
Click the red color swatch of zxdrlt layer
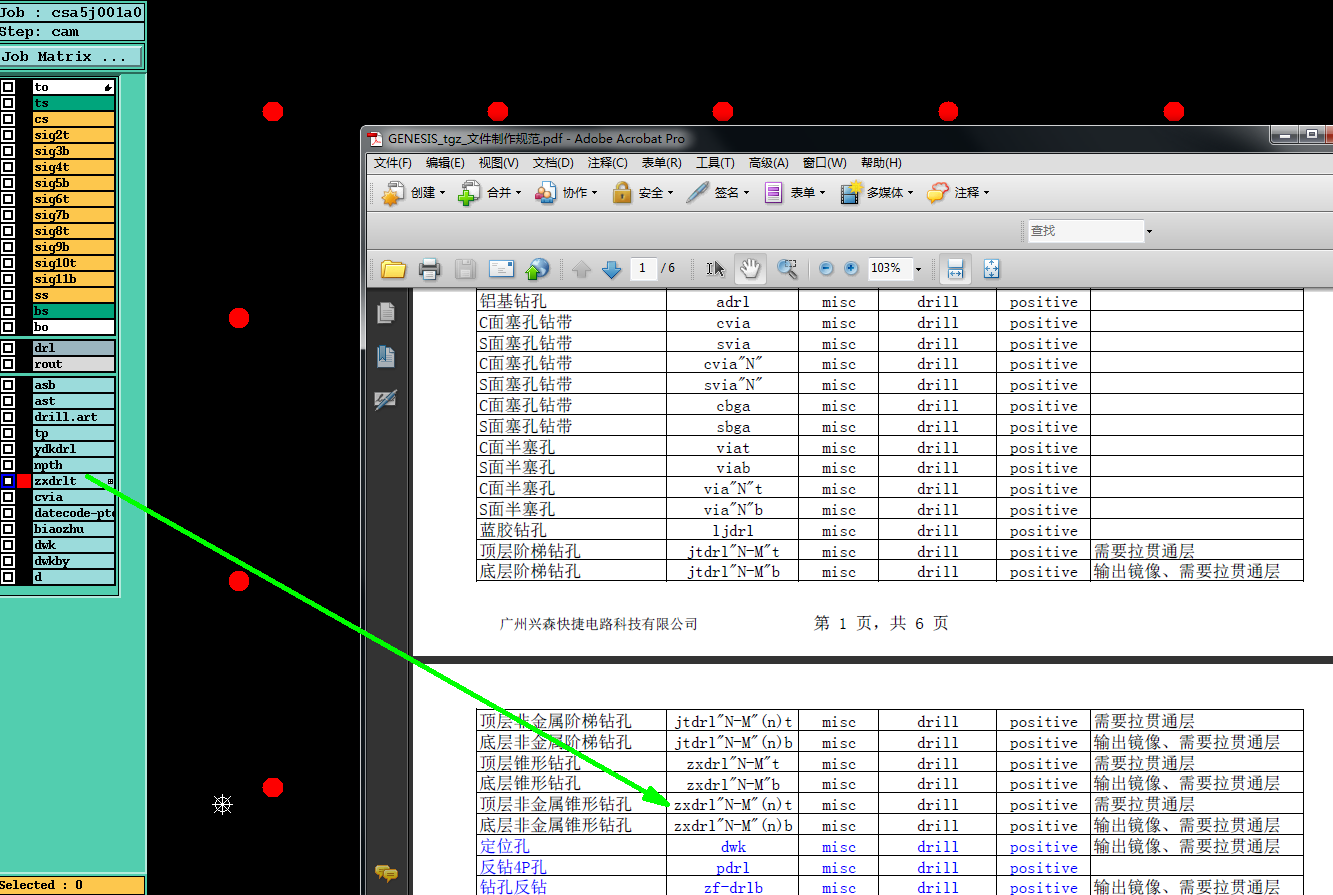tap(24, 481)
